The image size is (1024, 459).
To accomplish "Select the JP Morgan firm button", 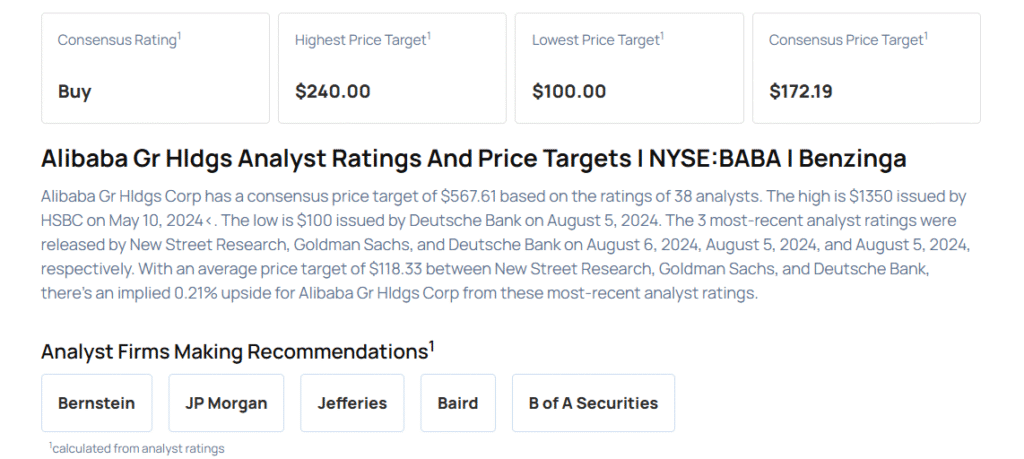I will [226, 403].
